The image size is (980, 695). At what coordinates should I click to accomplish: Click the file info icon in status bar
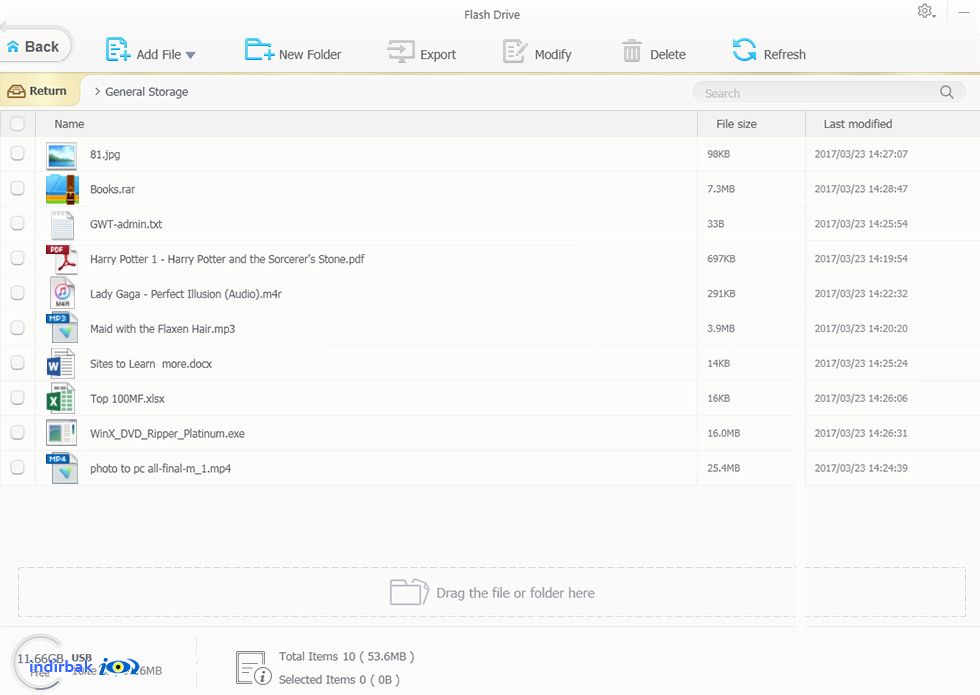[253, 668]
